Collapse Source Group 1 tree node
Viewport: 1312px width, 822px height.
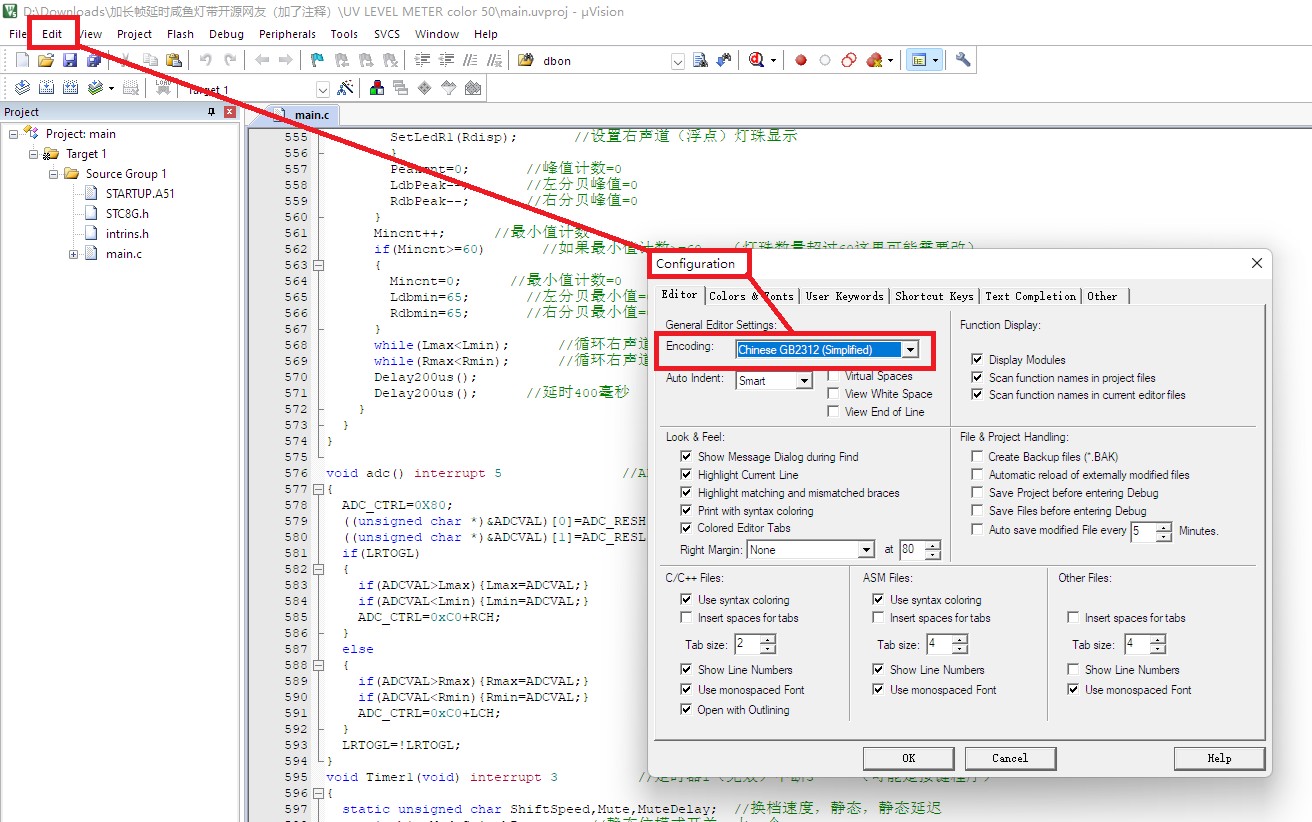[53, 174]
